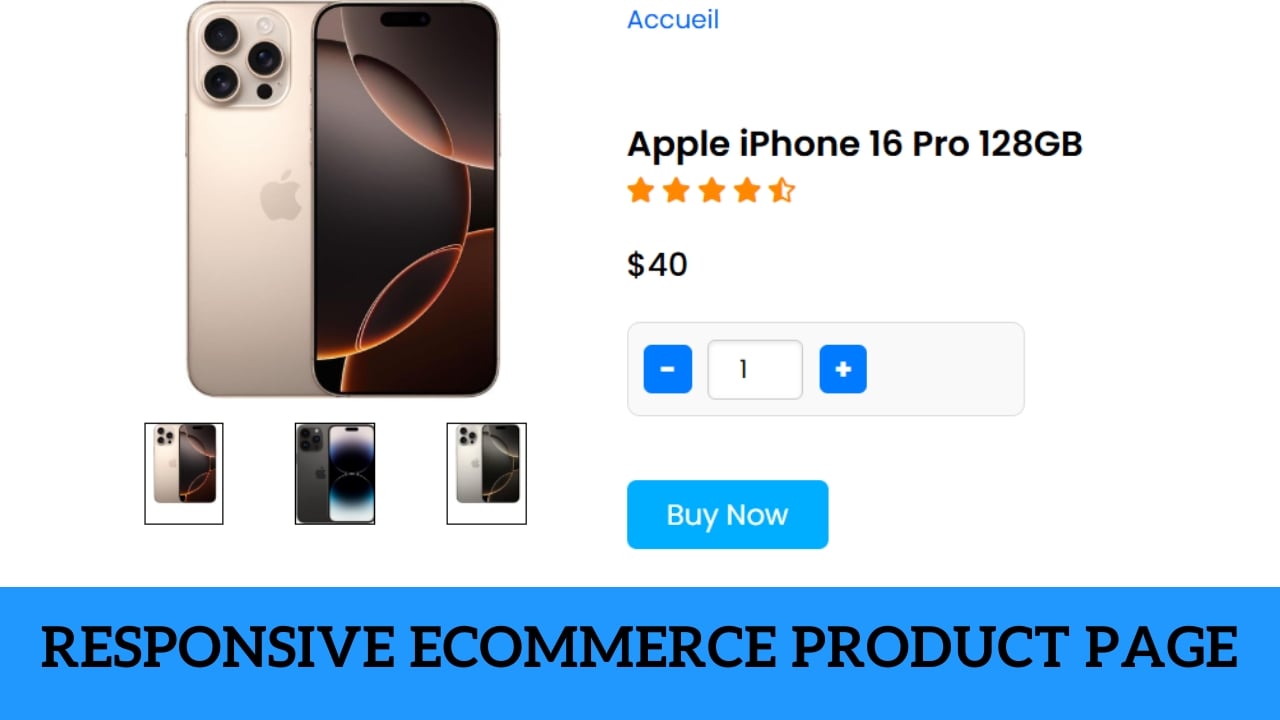Click the front phone screen in main image
This screenshot has height=720, width=1280.
(x=406, y=199)
